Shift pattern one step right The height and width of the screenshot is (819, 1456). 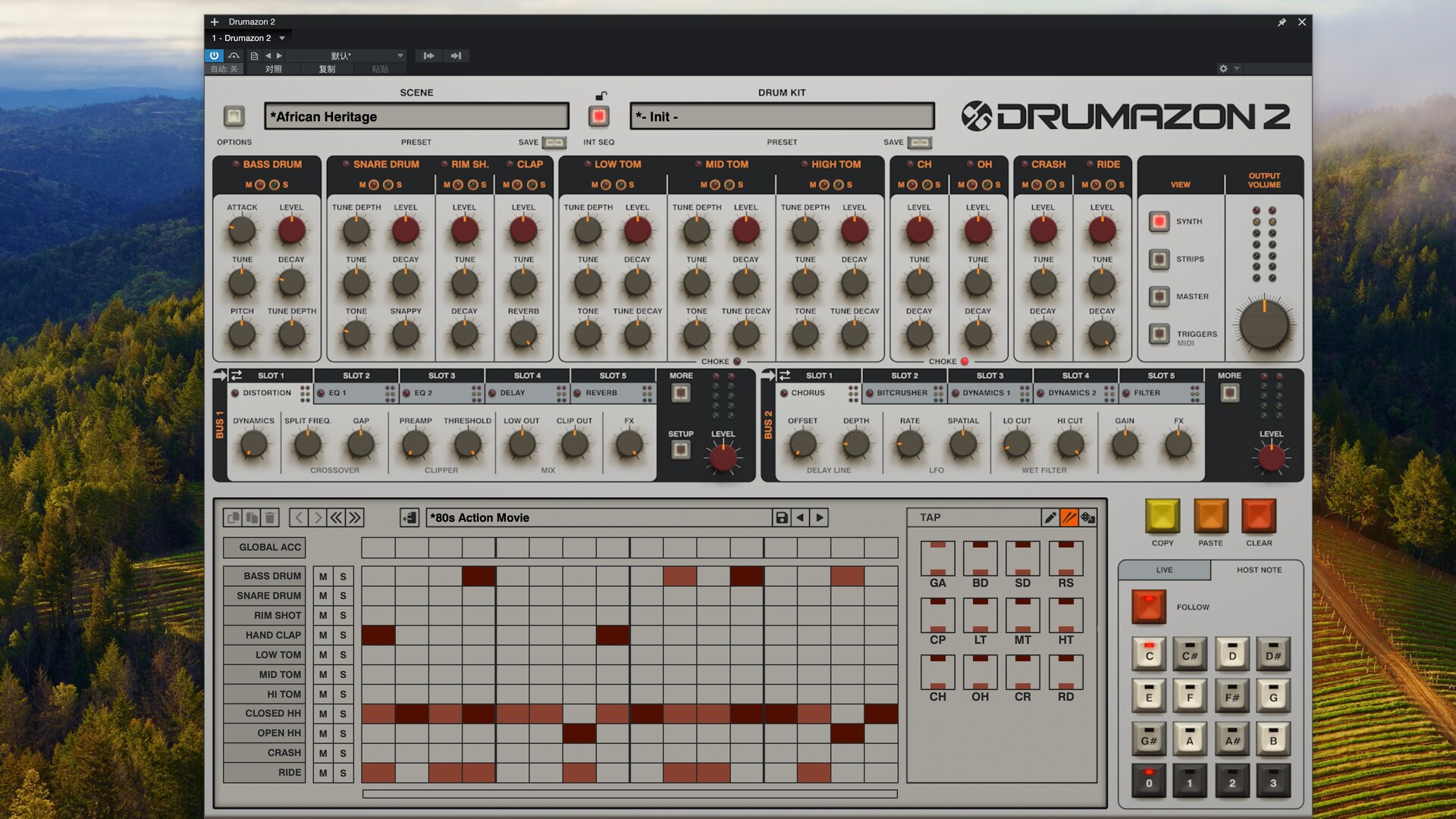coord(318,518)
